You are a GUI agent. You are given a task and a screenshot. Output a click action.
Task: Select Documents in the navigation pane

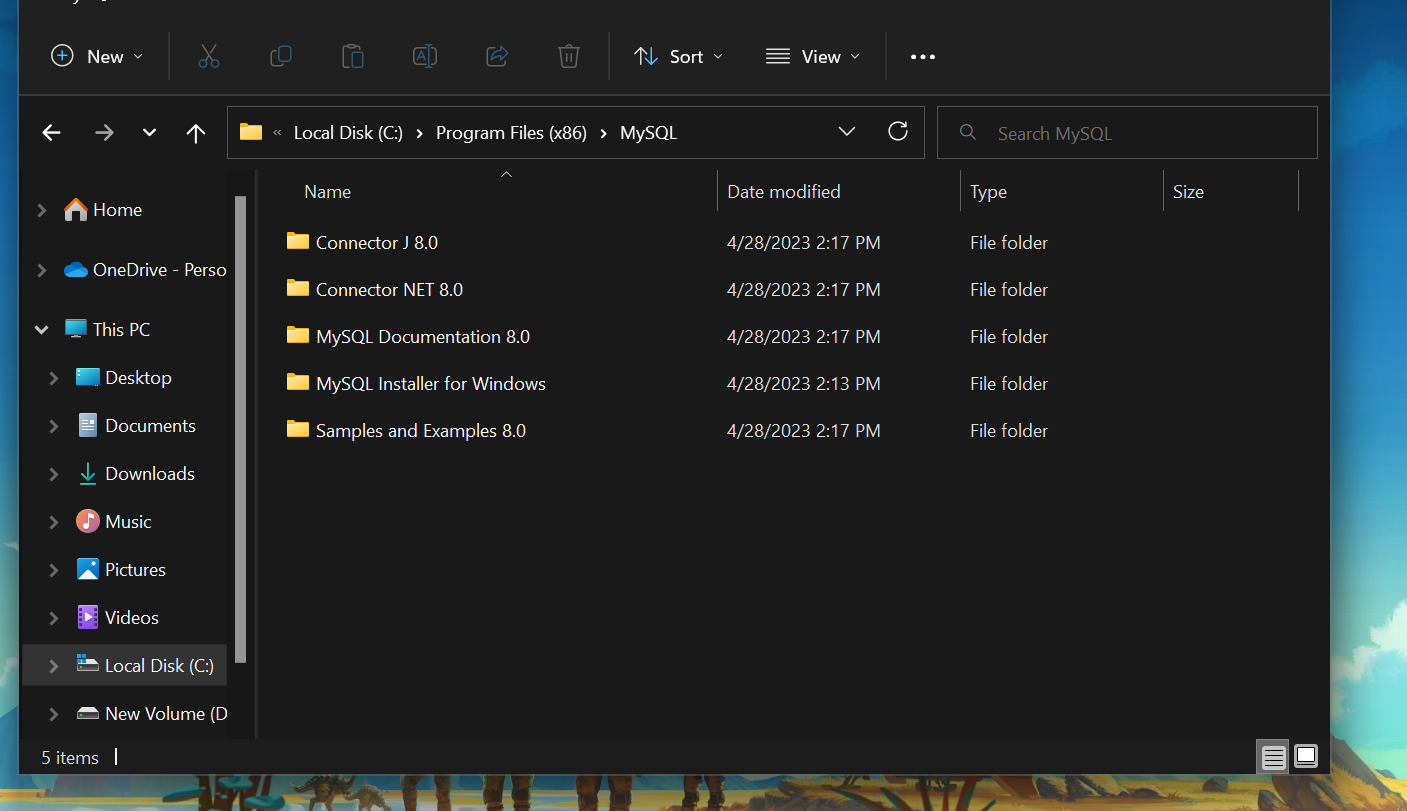(x=150, y=426)
